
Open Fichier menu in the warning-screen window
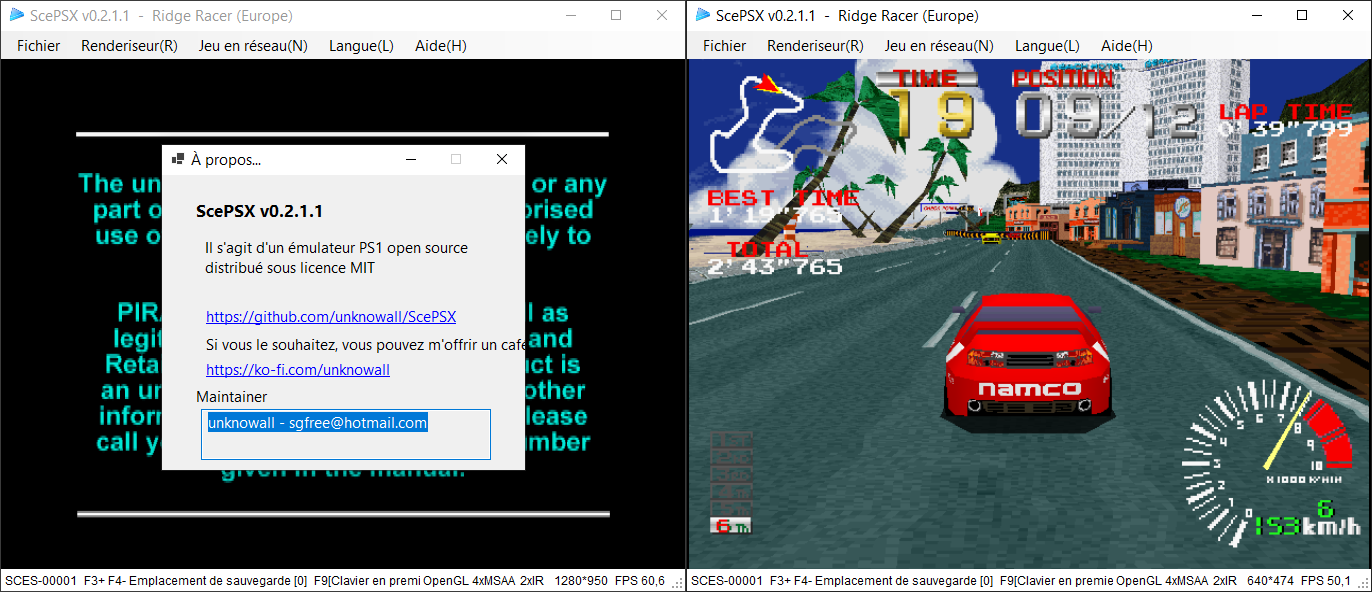(38, 46)
